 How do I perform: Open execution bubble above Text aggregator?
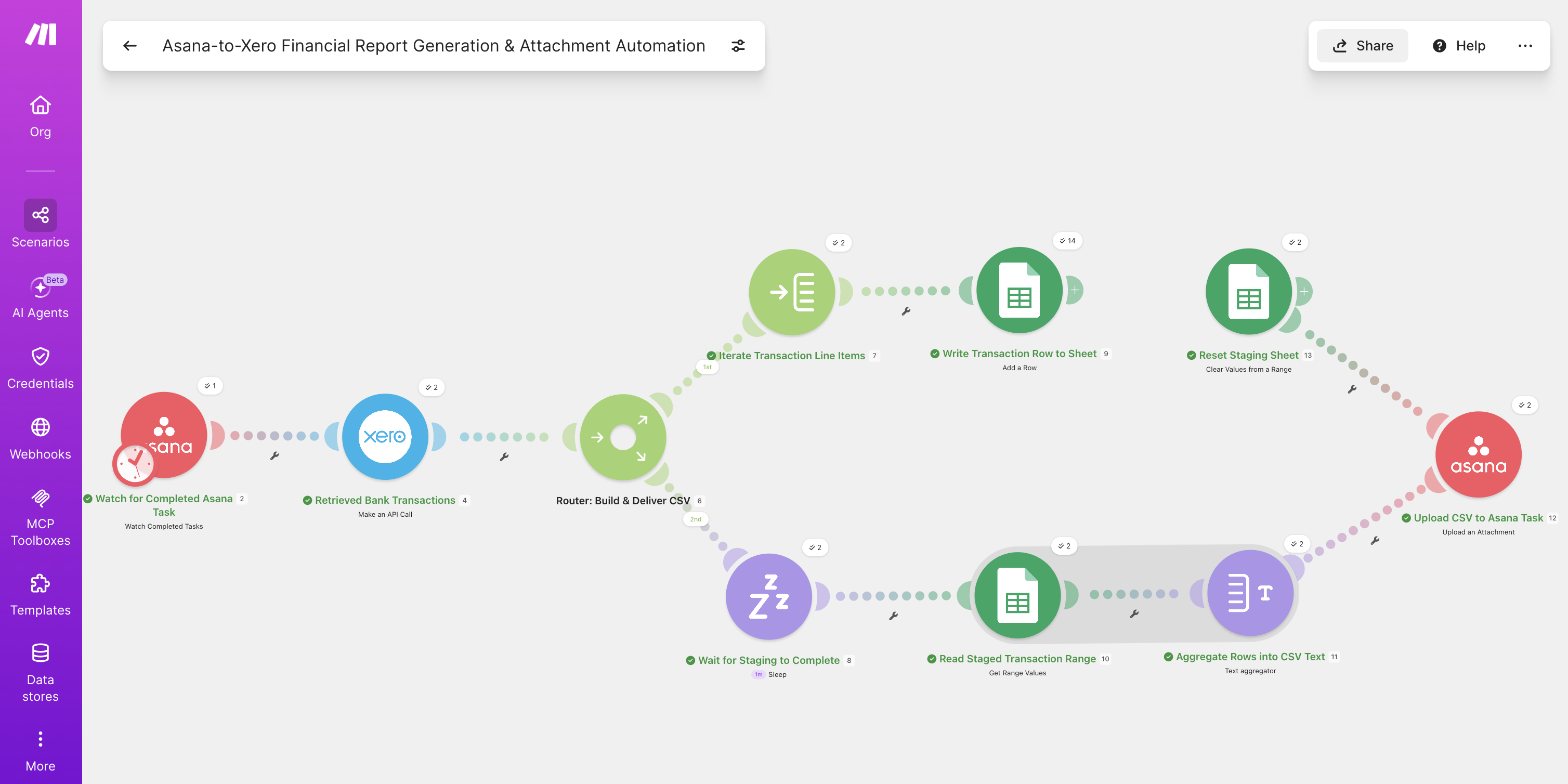pyautogui.click(x=1297, y=544)
